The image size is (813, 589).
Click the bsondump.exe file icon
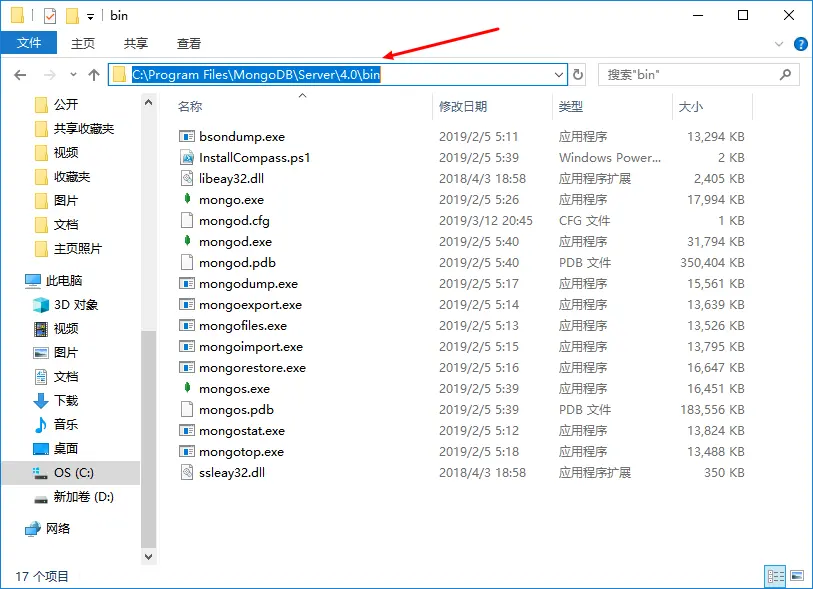coord(187,136)
